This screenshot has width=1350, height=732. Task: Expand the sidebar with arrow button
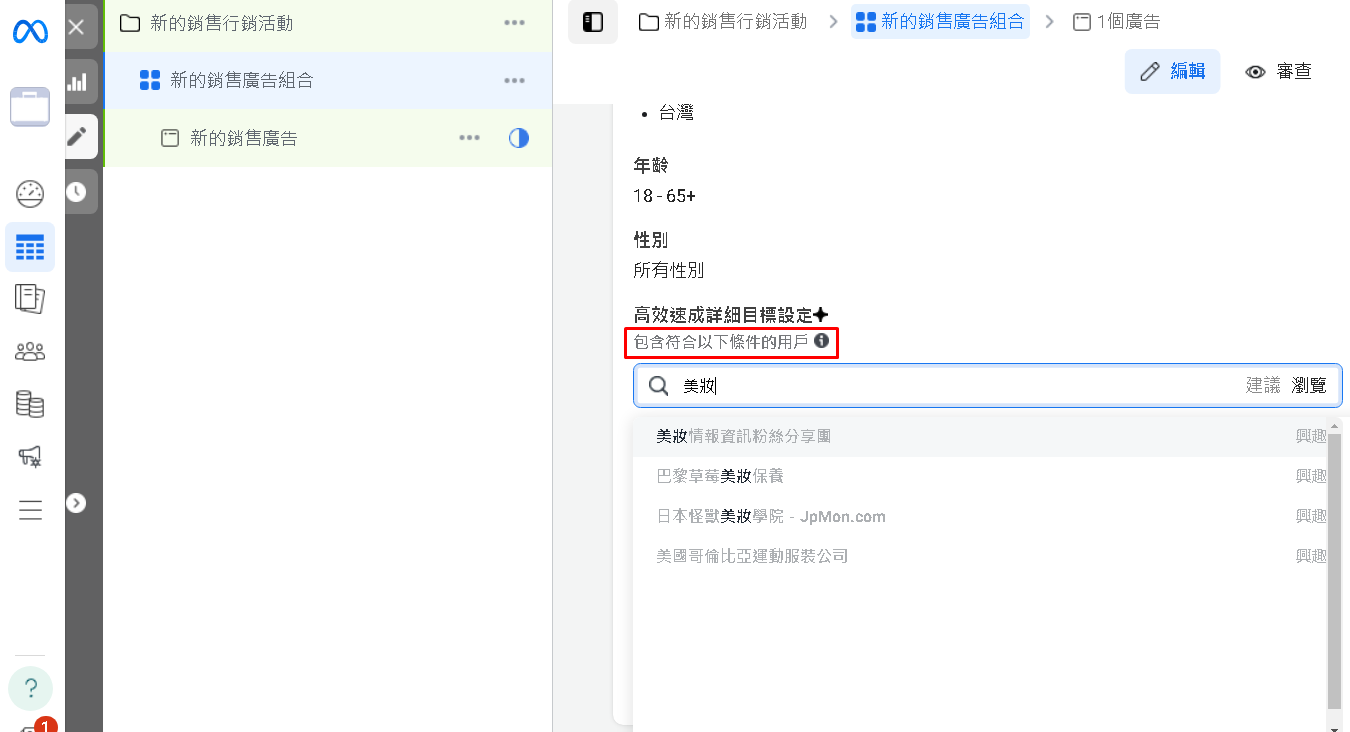coord(77,503)
